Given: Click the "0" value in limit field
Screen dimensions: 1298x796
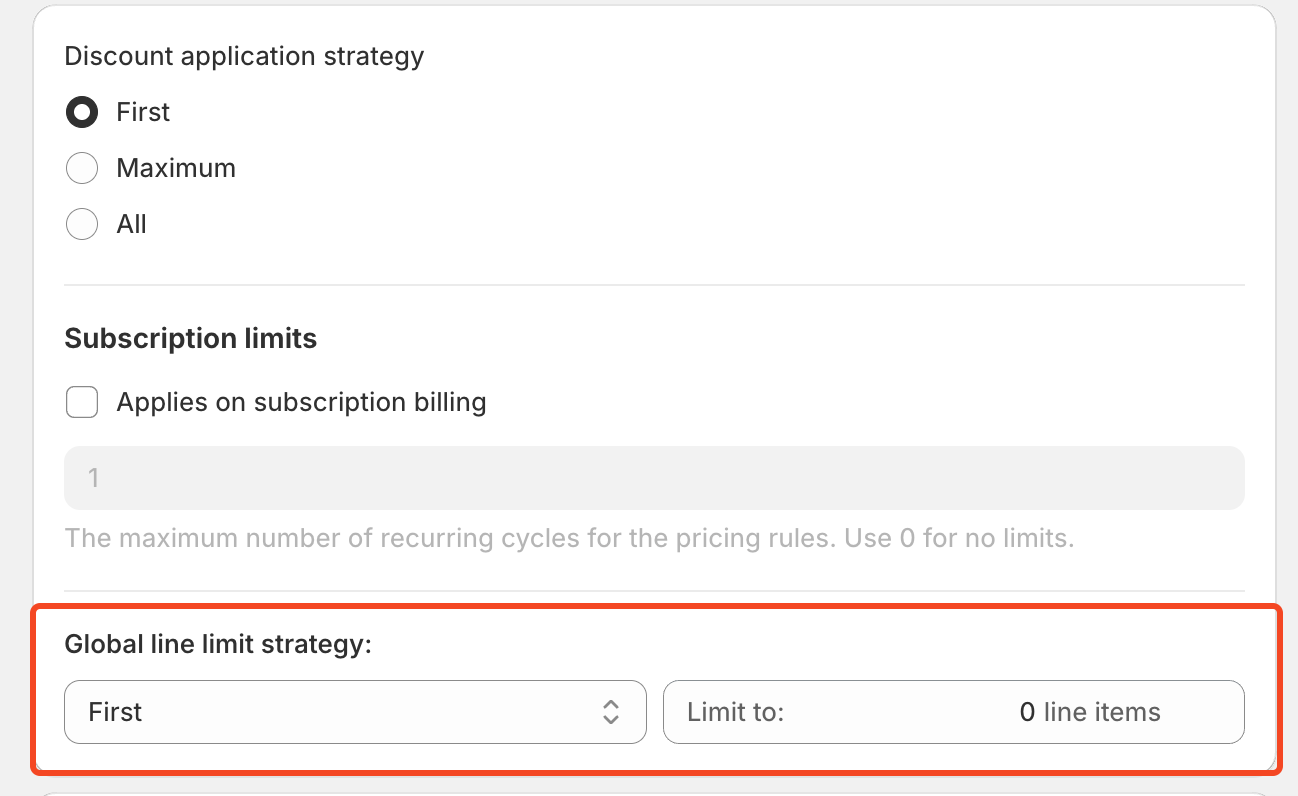Looking at the screenshot, I should point(1026,712).
